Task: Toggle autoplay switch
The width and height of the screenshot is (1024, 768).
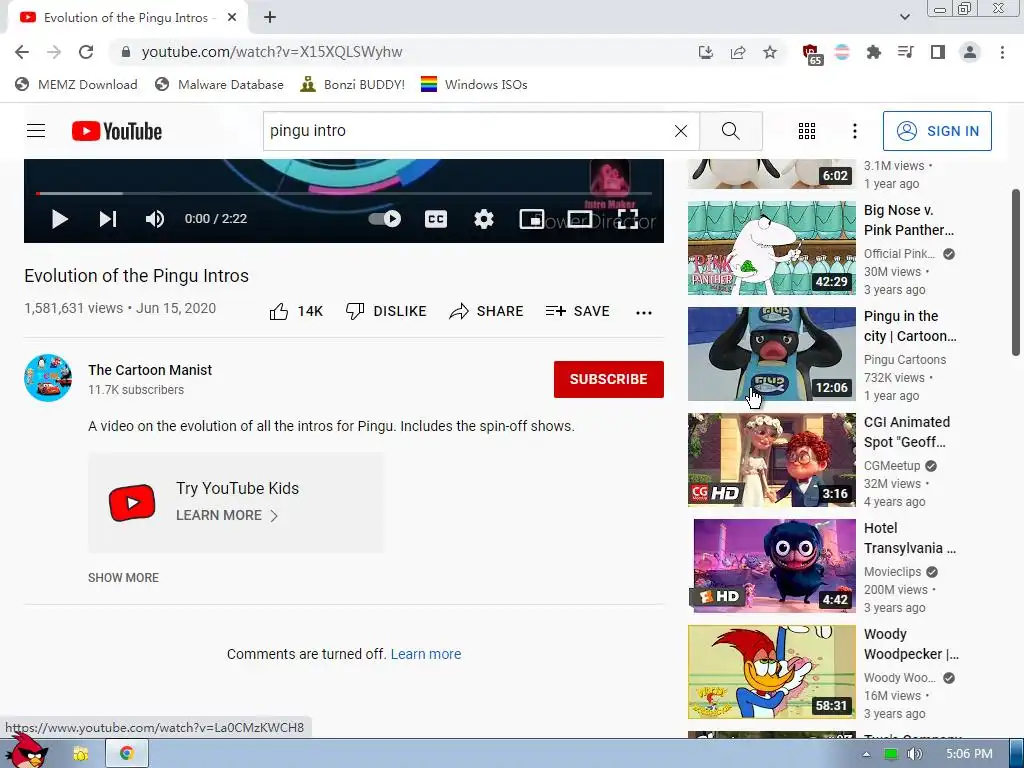Action: pos(385,219)
